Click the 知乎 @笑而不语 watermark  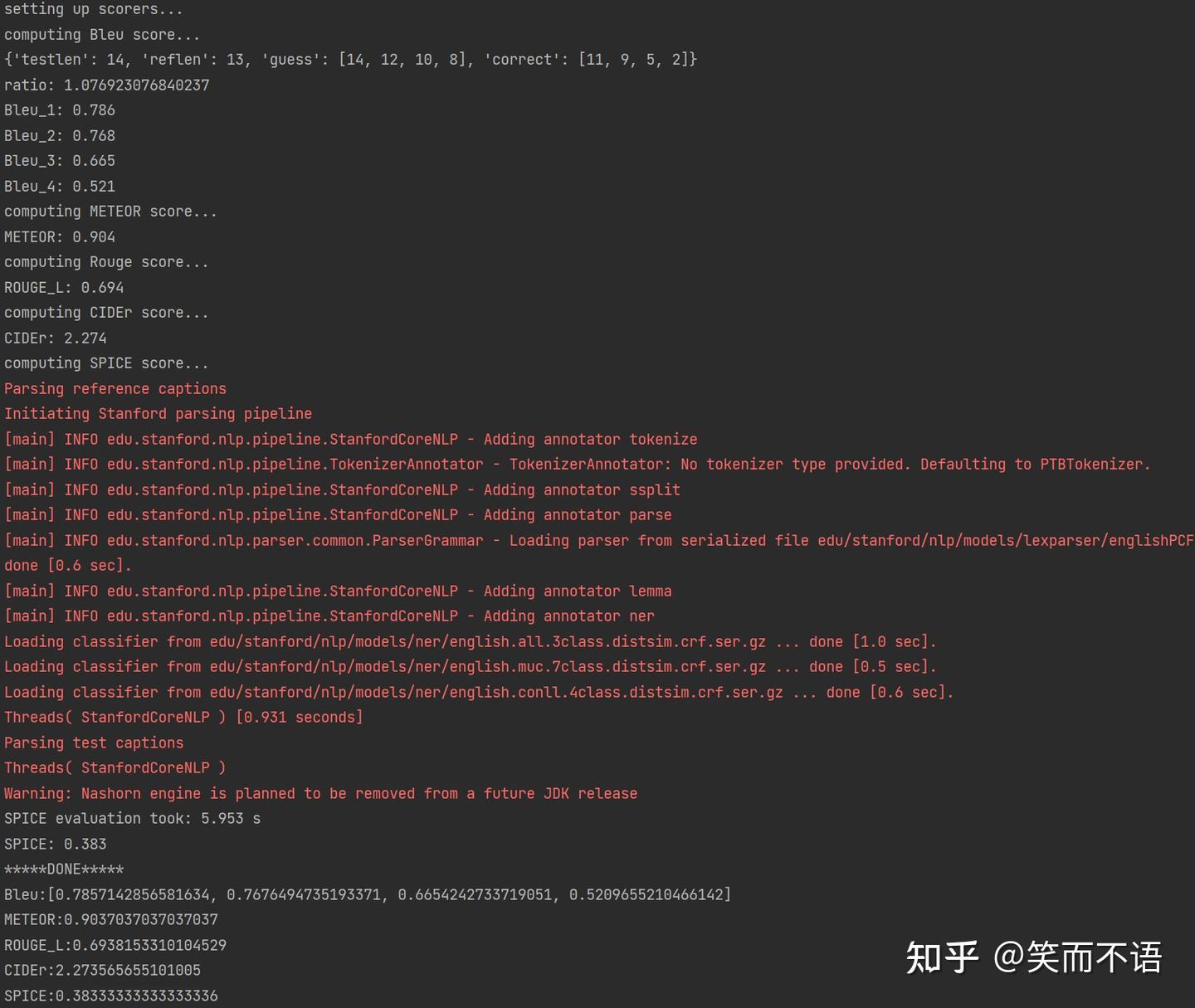1033,957
